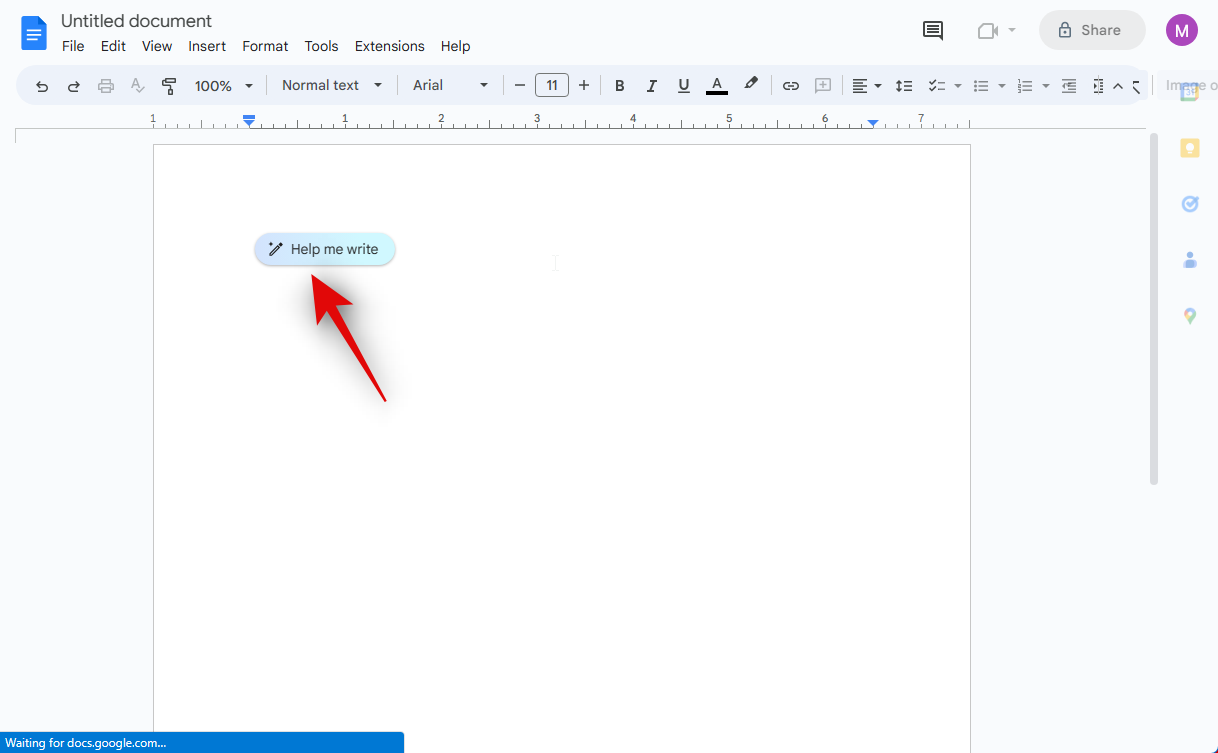Start a video meeting via the camera icon
The height and width of the screenshot is (753, 1218).
(x=988, y=30)
